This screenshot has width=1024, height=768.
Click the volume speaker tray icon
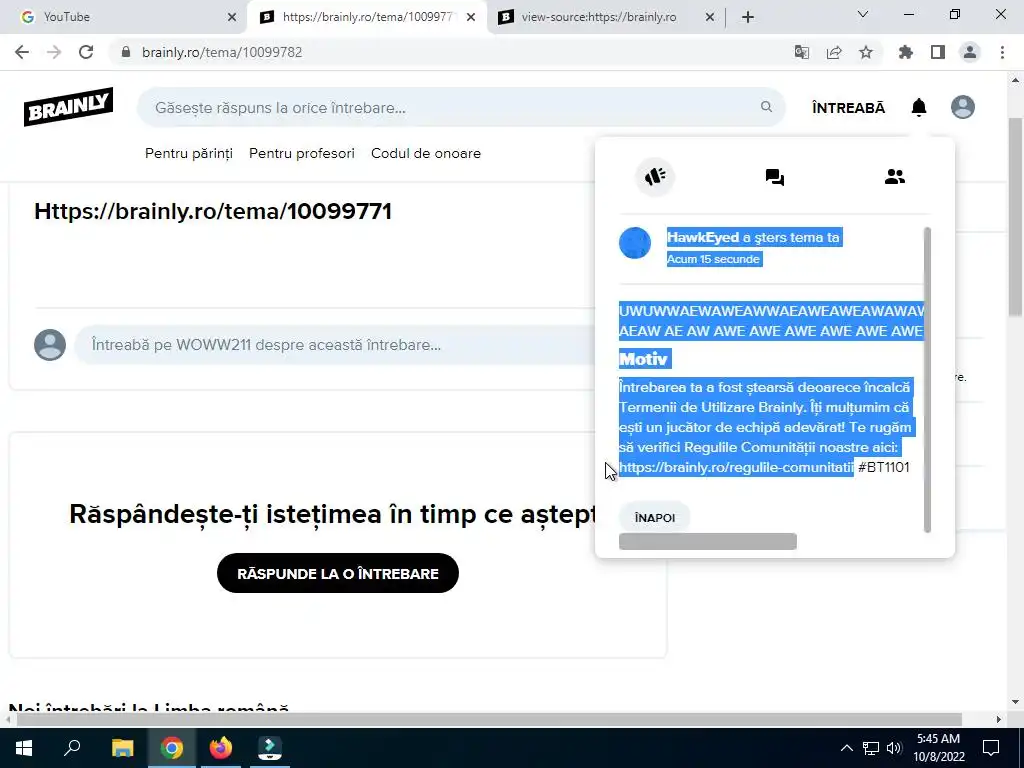tap(894, 748)
